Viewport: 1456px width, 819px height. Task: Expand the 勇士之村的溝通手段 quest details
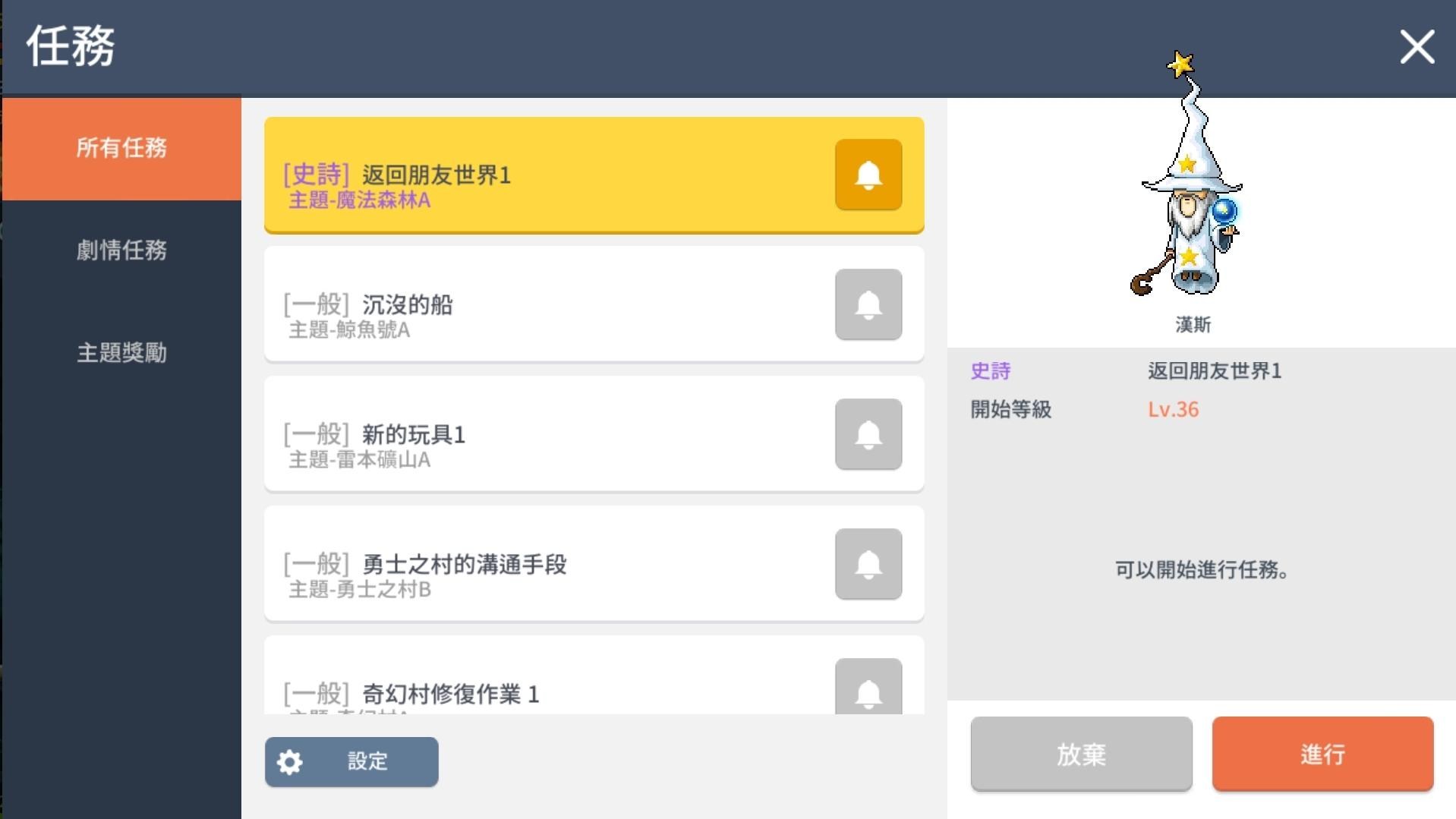pos(531,564)
